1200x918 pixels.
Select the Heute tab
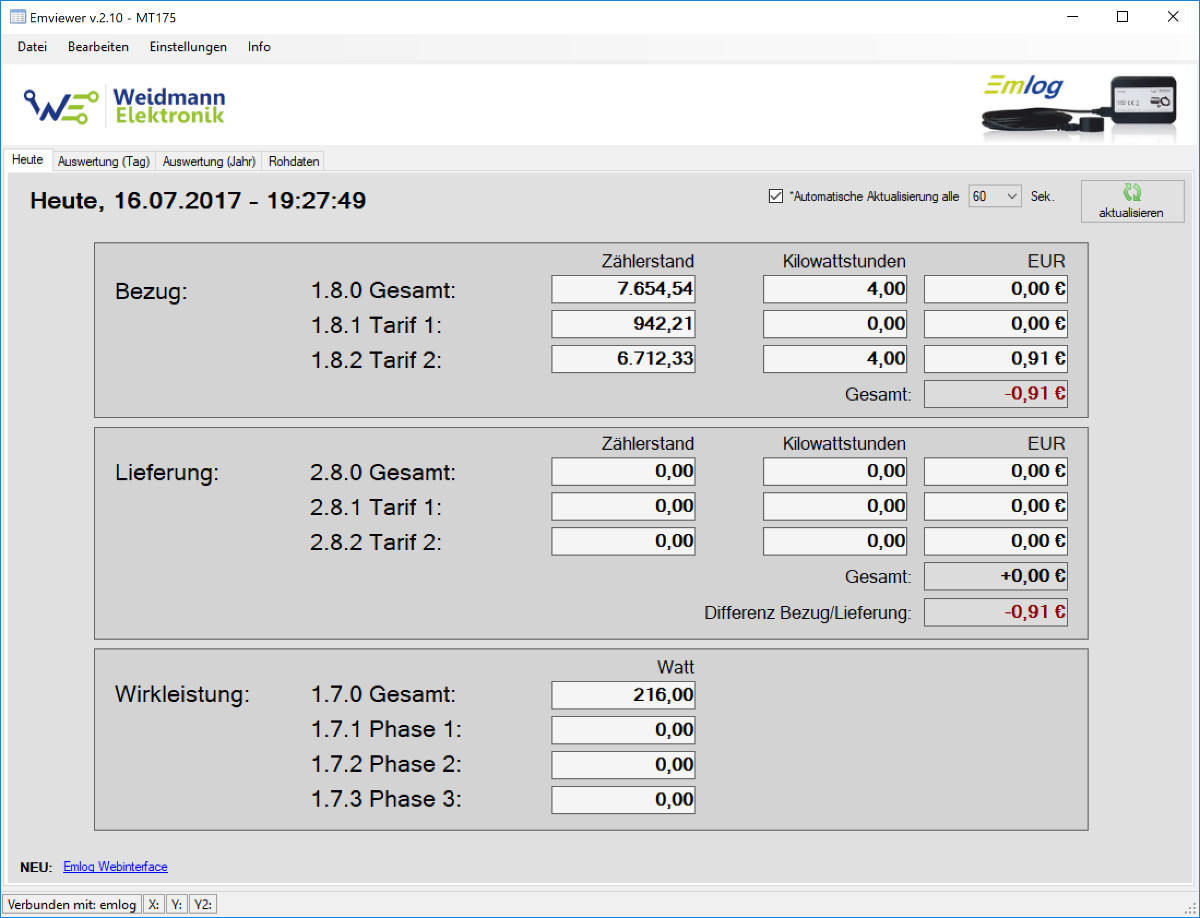pyautogui.click(x=28, y=160)
